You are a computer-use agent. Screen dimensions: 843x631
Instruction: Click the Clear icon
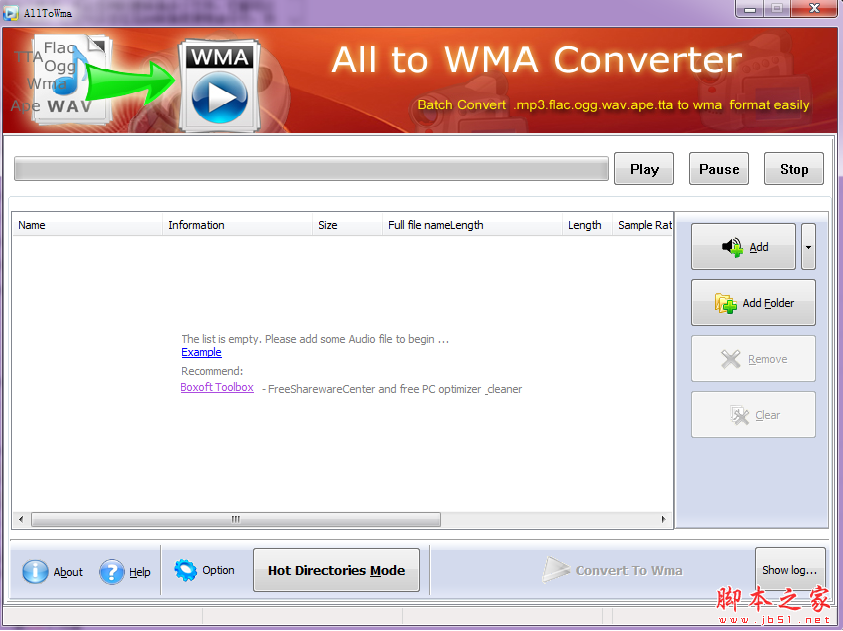740,415
